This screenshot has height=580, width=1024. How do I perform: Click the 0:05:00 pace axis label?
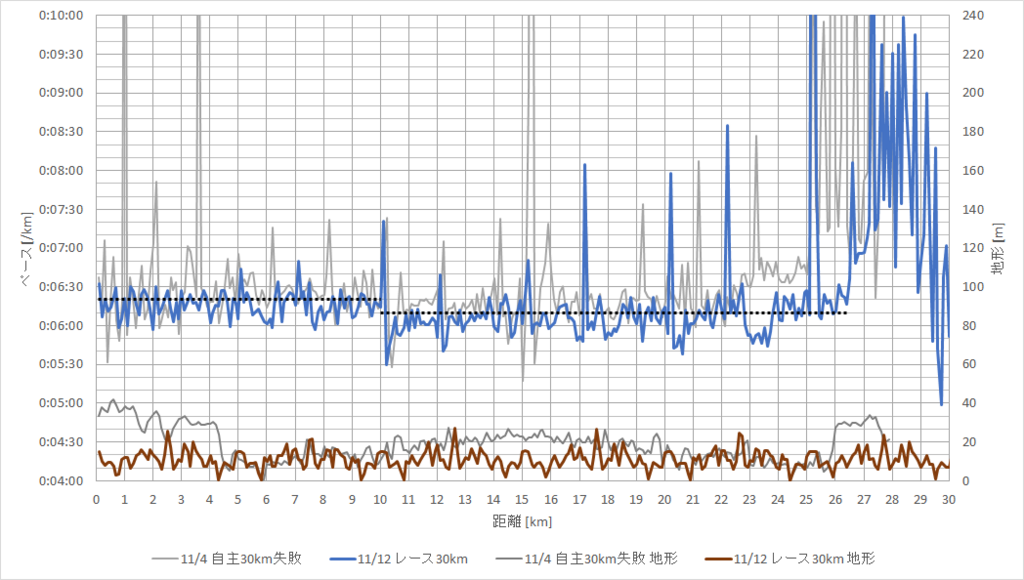61,403
